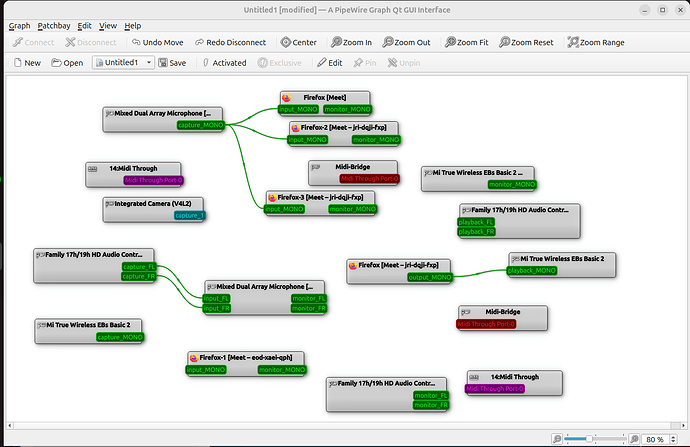Select input_MONO port on Firefox-1 node
690x447 pixels.
pyautogui.click(x=206, y=370)
